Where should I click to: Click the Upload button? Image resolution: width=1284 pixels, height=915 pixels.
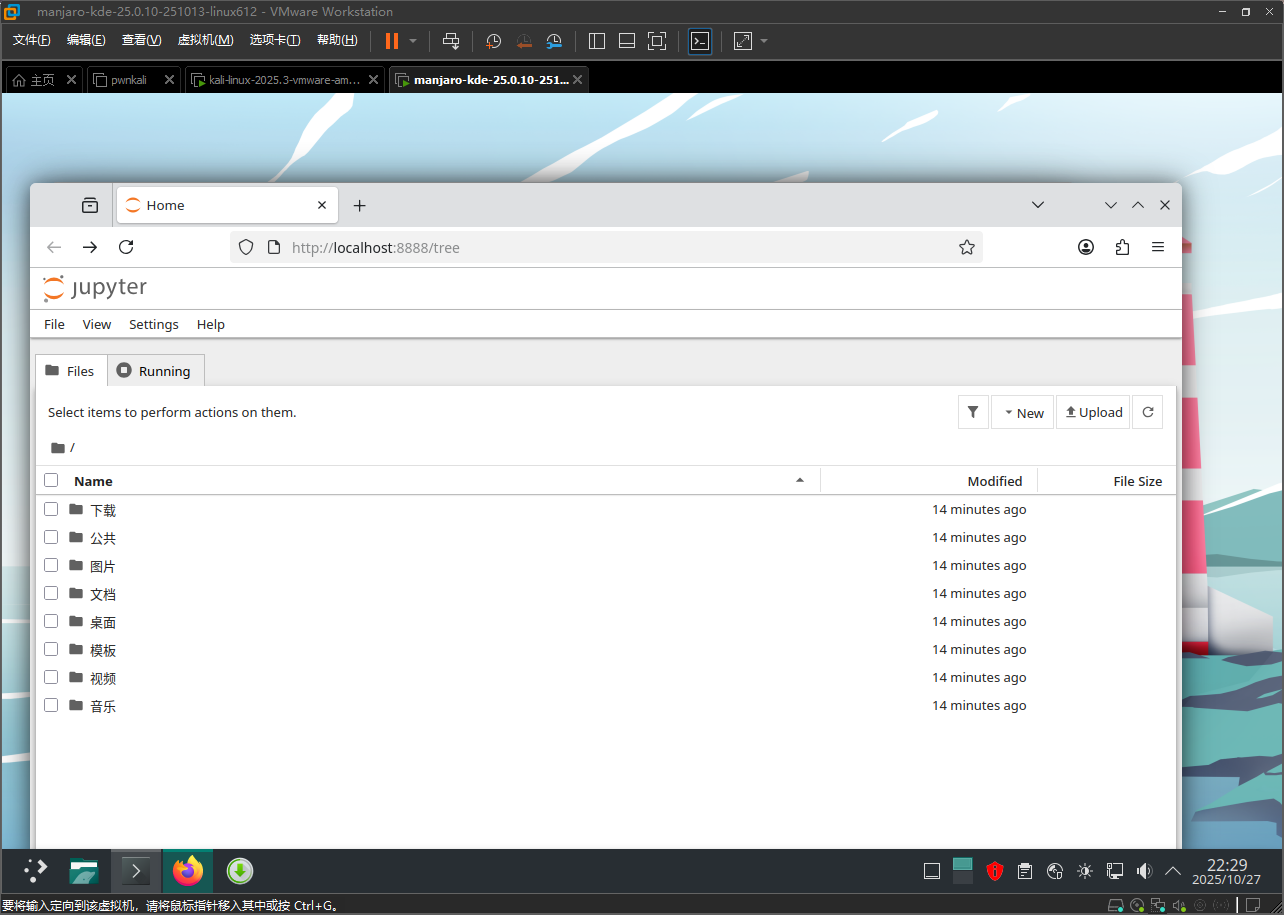point(1093,412)
